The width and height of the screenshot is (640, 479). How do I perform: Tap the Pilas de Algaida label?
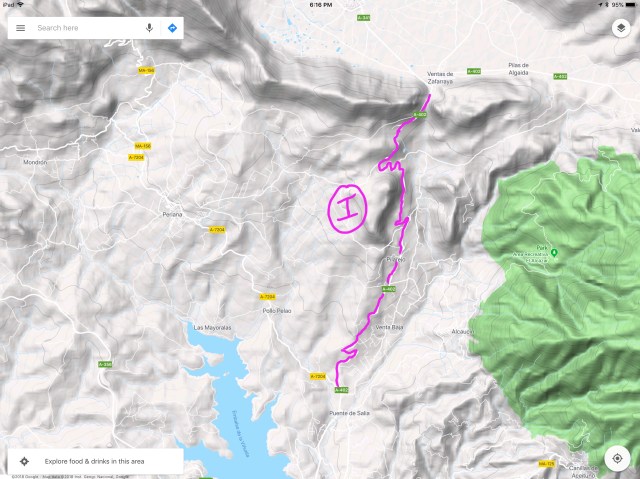[x=518, y=69]
